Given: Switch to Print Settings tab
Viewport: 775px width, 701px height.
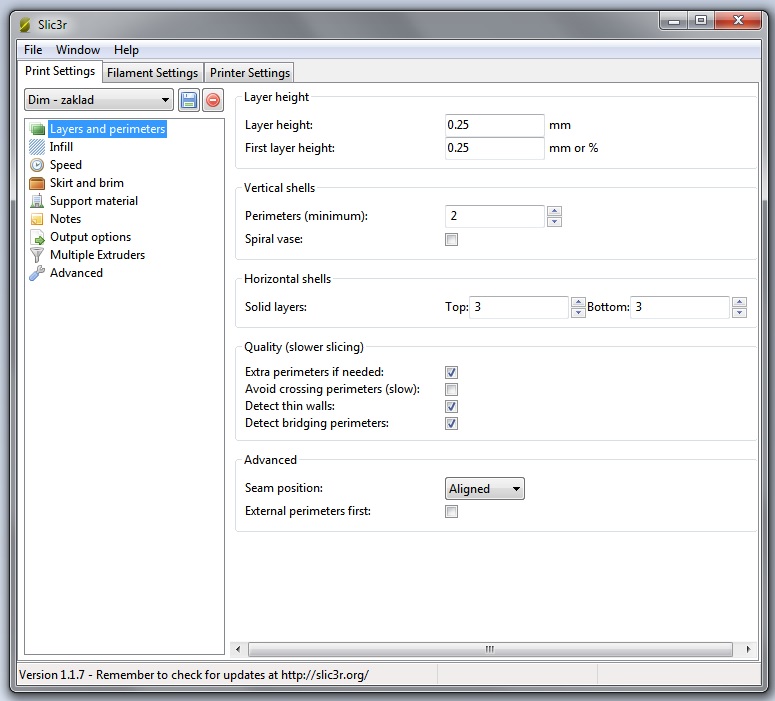Looking at the screenshot, I should pyautogui.click(x=60, y=71).
